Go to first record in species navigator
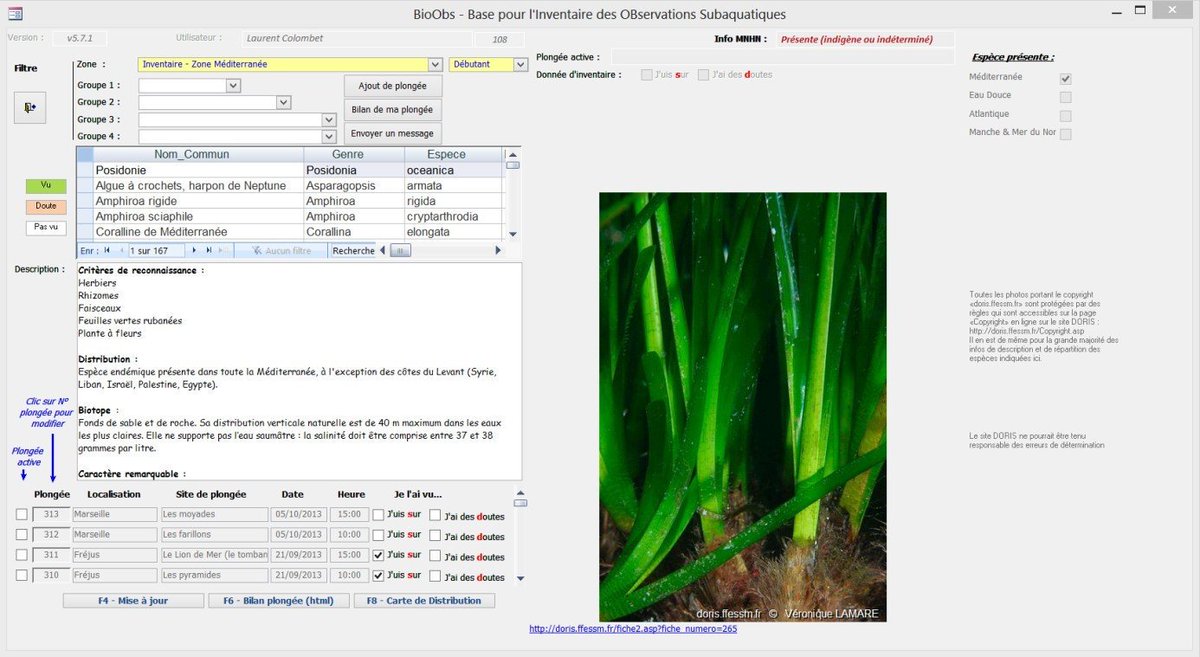 107,250
